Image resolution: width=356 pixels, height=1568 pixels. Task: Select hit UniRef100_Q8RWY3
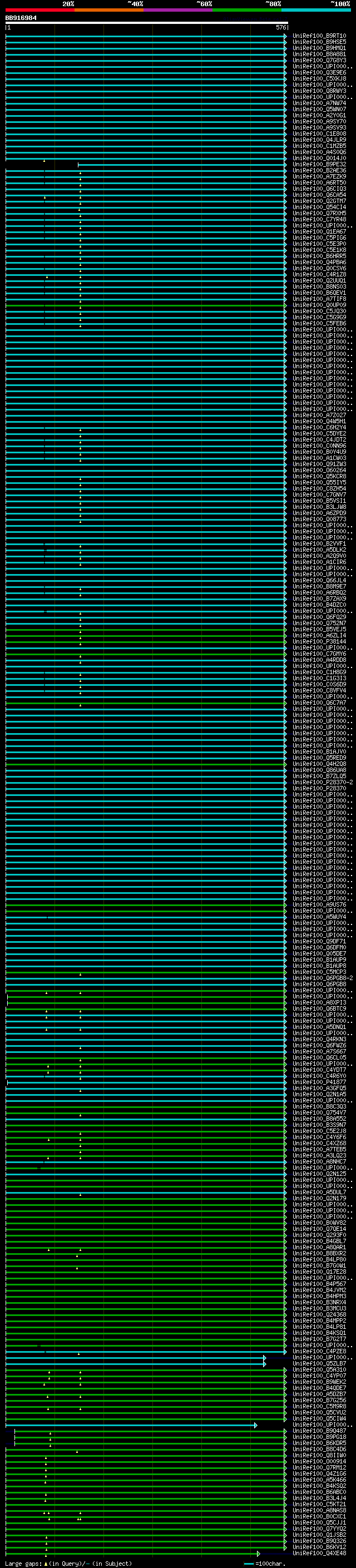click(319, 91)
